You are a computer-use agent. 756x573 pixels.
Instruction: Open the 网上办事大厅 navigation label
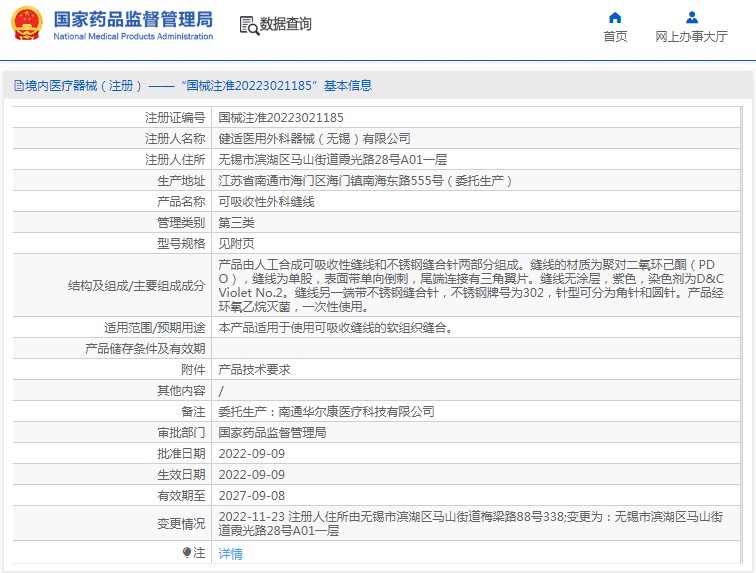[x=691, y=37]
